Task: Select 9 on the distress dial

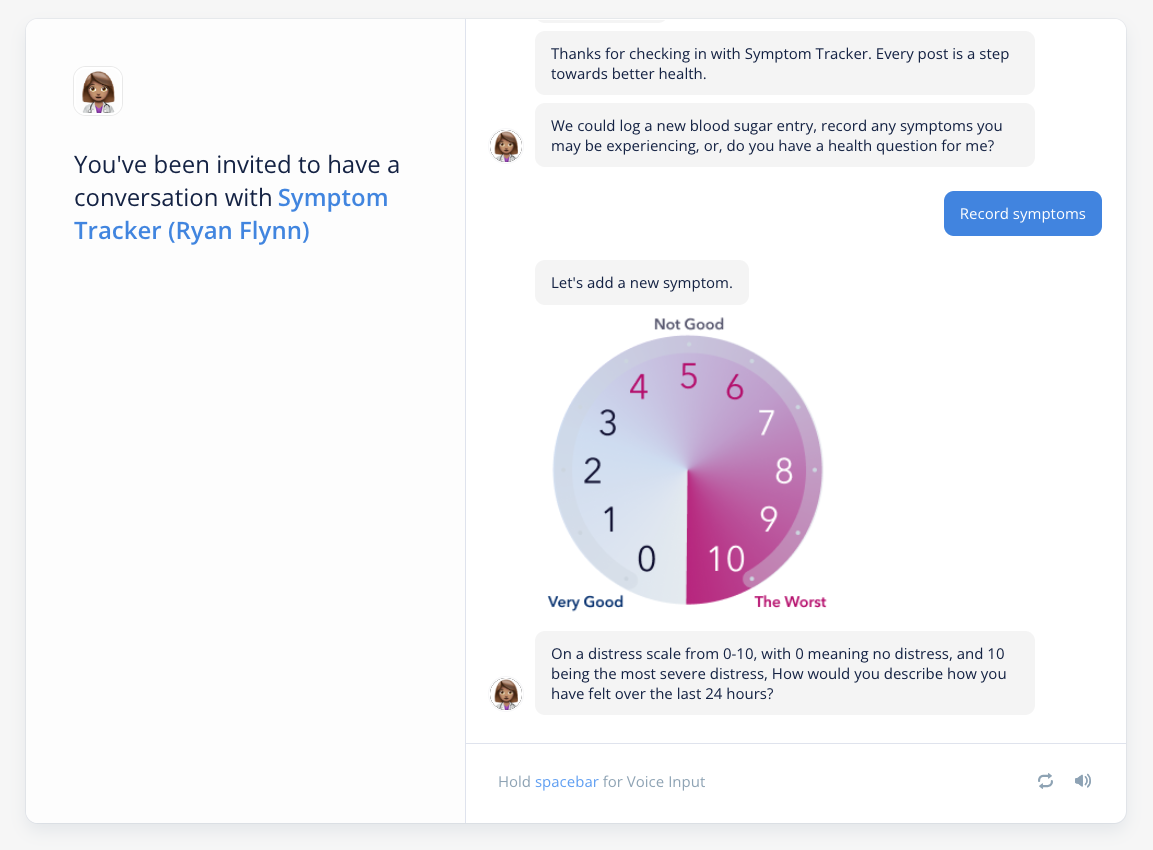Action: tap(768, 519)
